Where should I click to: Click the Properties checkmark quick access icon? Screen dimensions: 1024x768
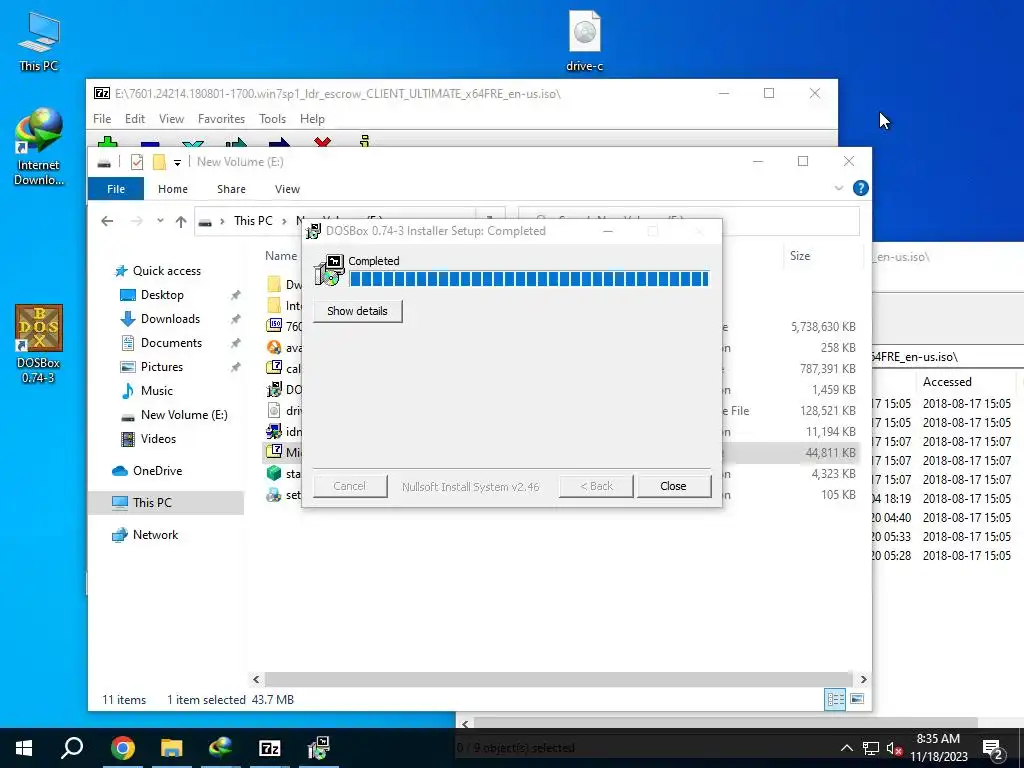pyautogui.click(x=136, y=162)
